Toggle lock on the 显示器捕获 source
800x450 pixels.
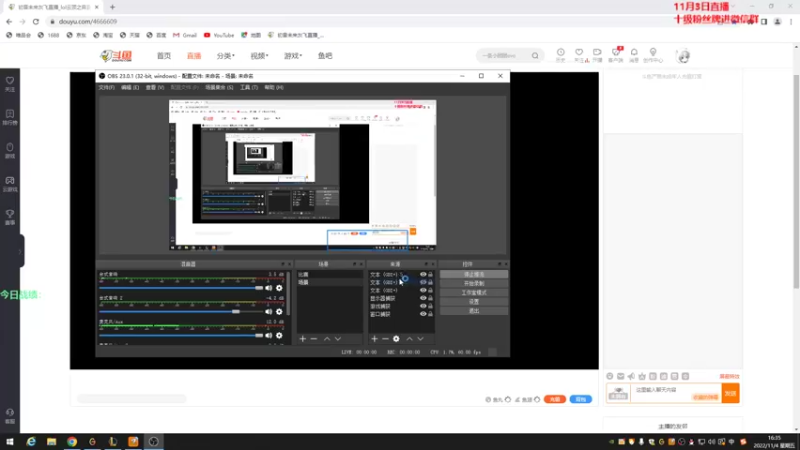[430, 298]
